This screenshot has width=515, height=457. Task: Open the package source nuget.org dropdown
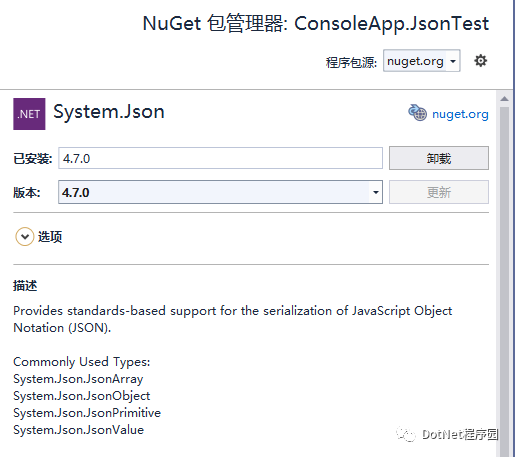point(422,61)
